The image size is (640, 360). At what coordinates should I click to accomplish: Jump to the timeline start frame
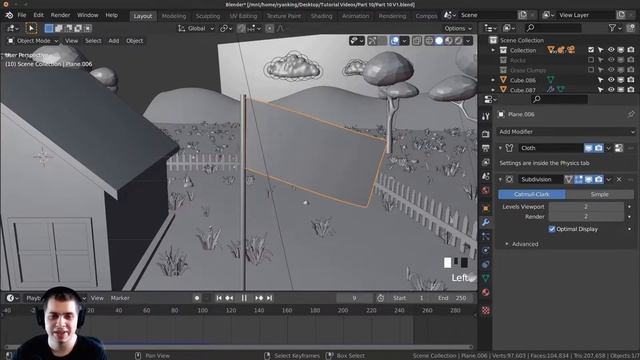219,298
